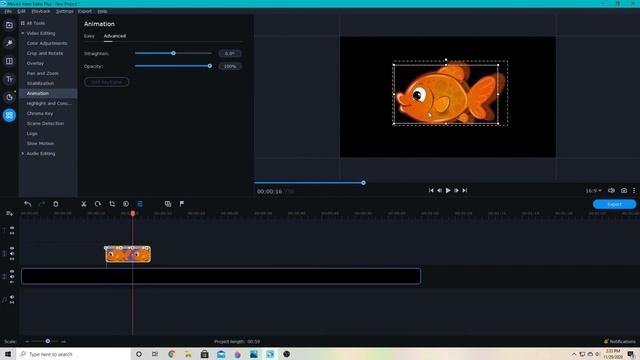Open the Filters magic wand sidebar icon
Viewport: 640px width, 360px height.
[9, 43]
